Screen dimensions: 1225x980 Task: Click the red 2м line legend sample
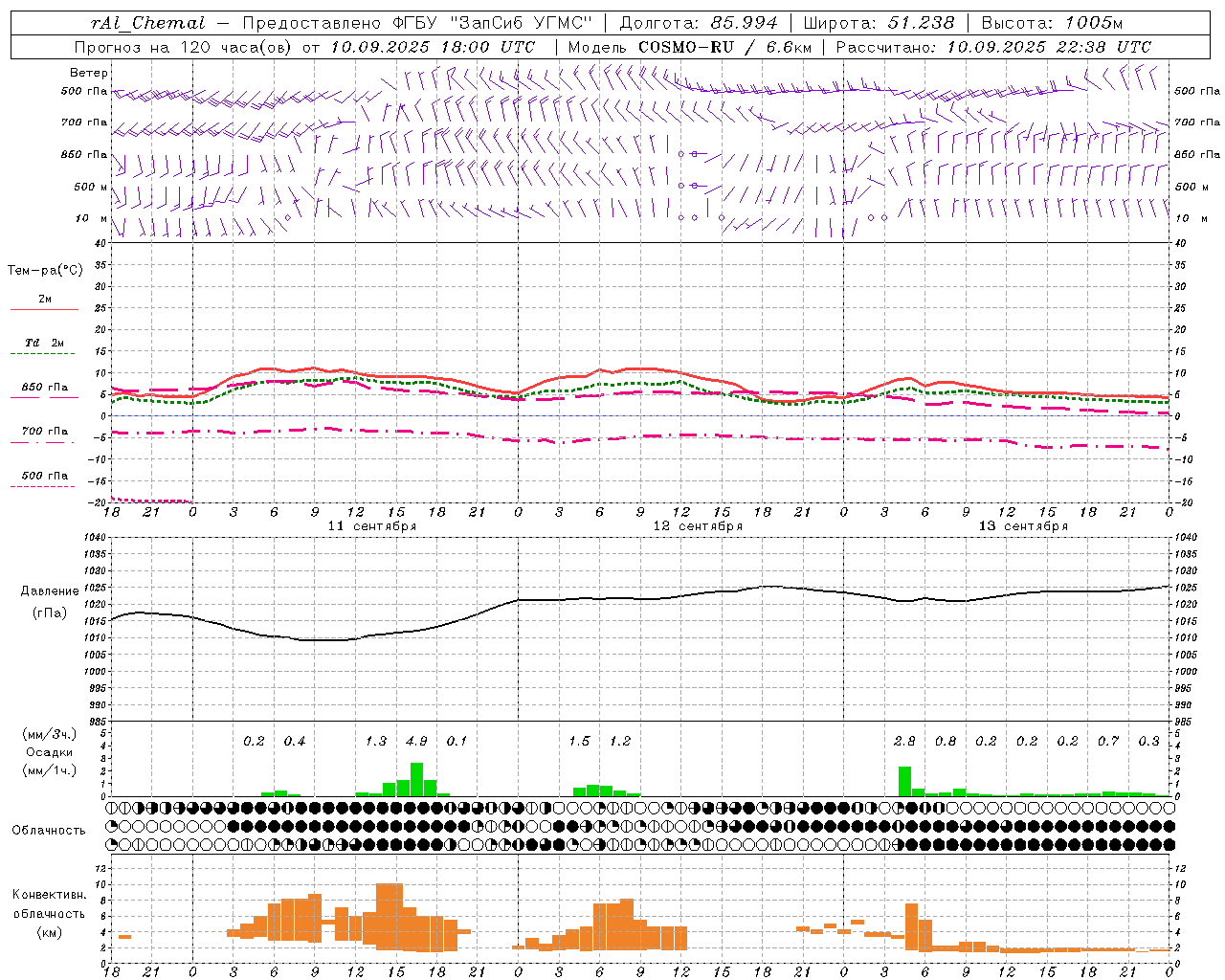point(44,310)
